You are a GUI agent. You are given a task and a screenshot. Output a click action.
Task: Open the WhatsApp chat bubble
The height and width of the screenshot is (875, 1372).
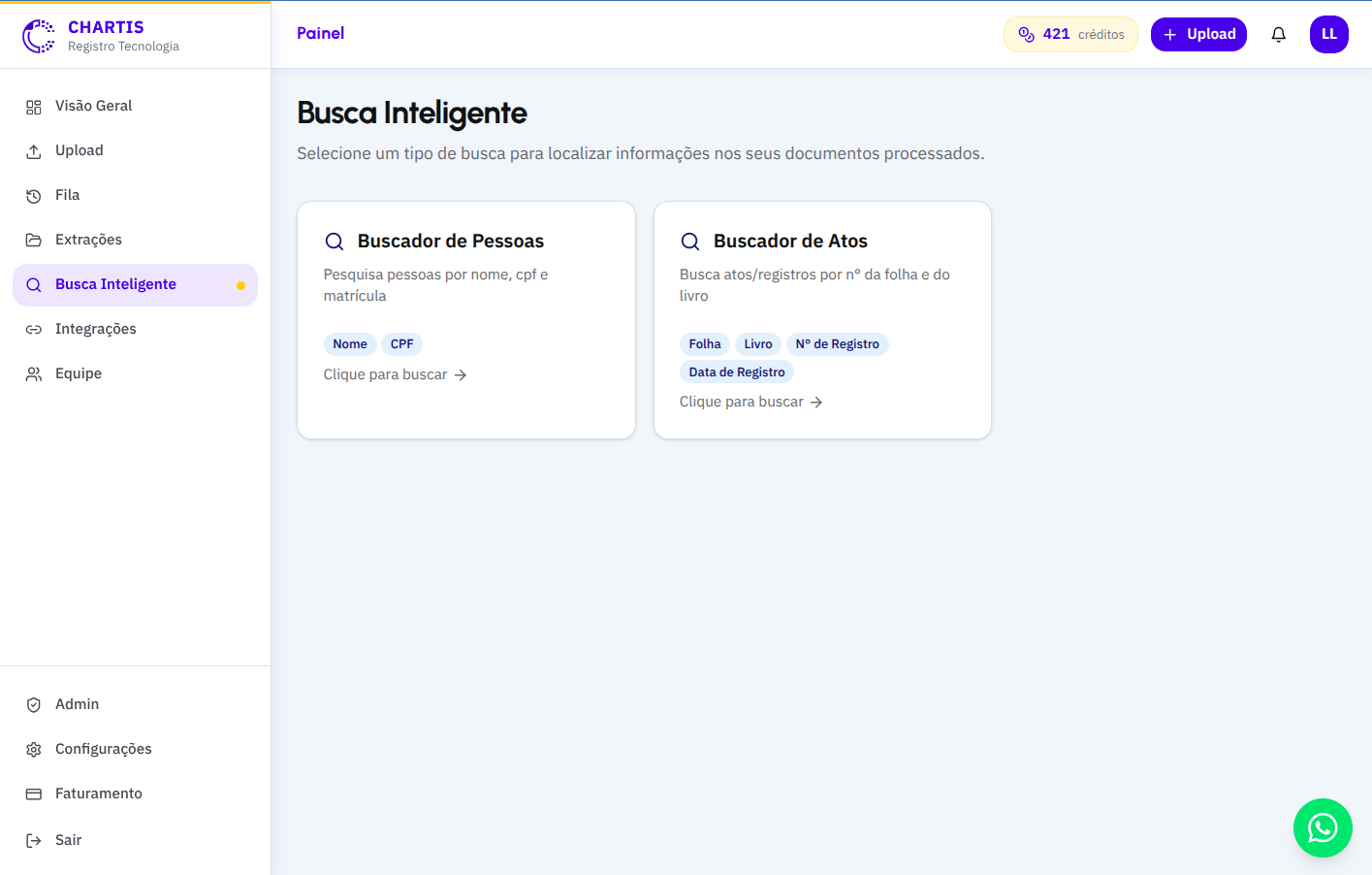click(x=1323, y=827)
